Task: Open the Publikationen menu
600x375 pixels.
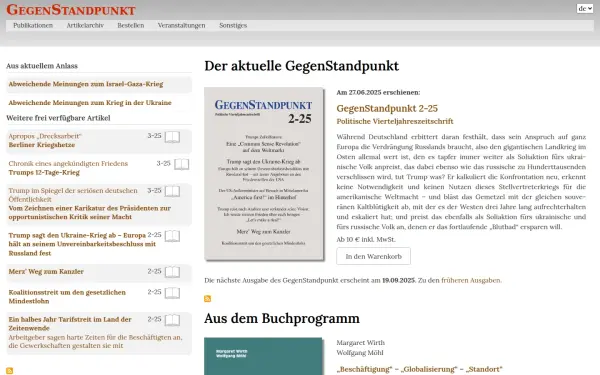Action: coord(33,25)
